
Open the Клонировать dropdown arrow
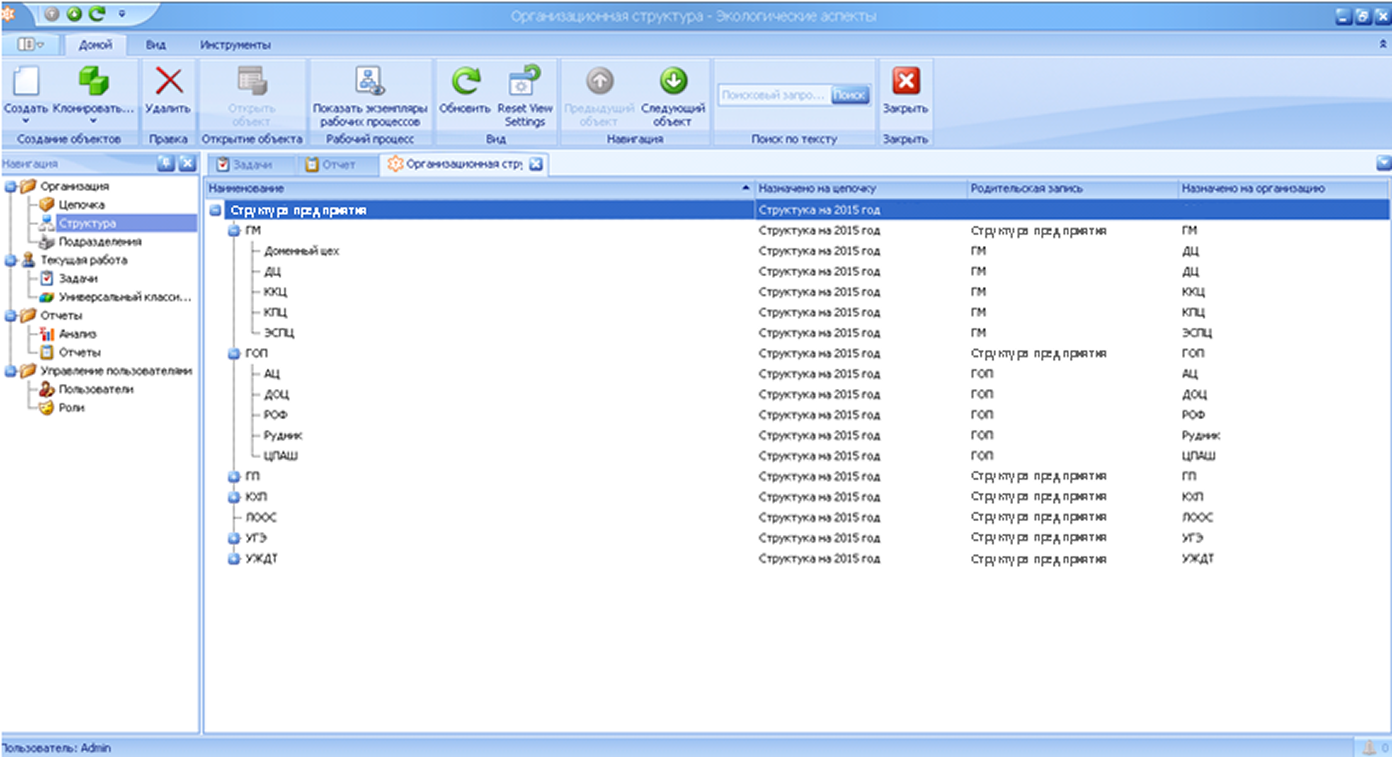(x=92, y=121)
